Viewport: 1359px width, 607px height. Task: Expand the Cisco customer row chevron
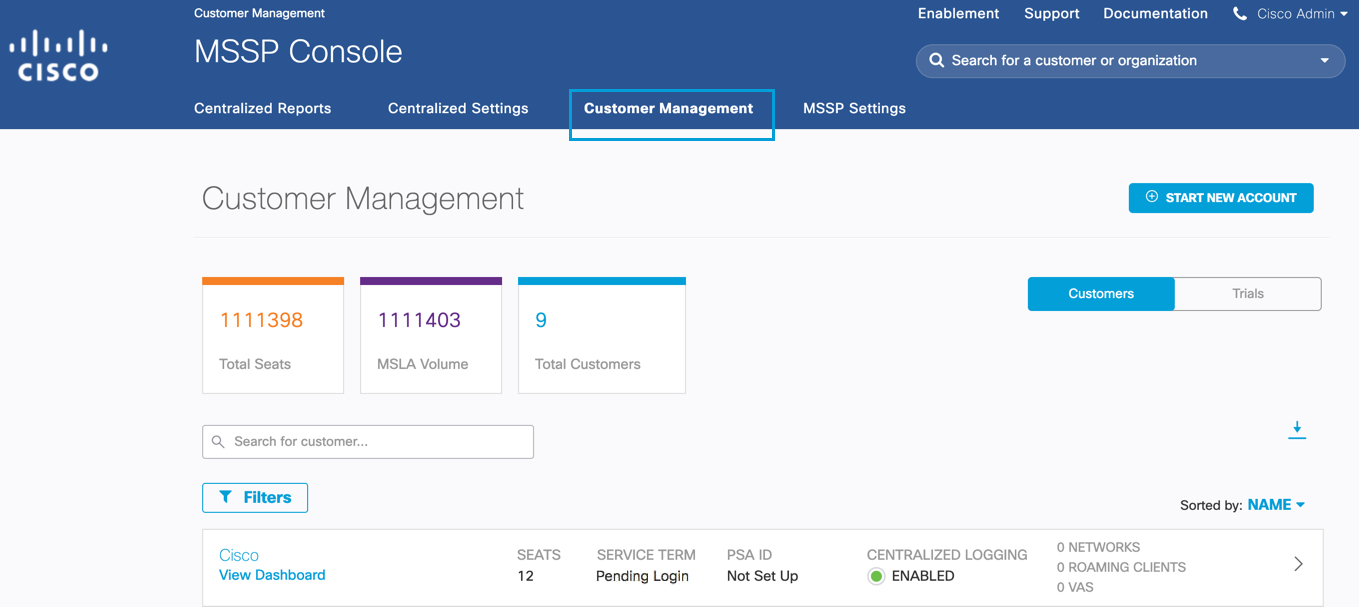pos(1298,564)
